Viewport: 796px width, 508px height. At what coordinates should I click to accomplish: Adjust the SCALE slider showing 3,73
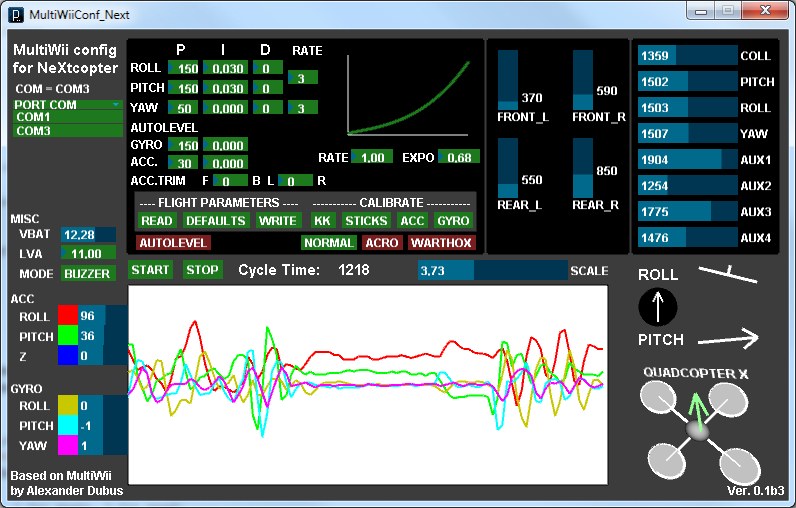click(x=492, y=270)
